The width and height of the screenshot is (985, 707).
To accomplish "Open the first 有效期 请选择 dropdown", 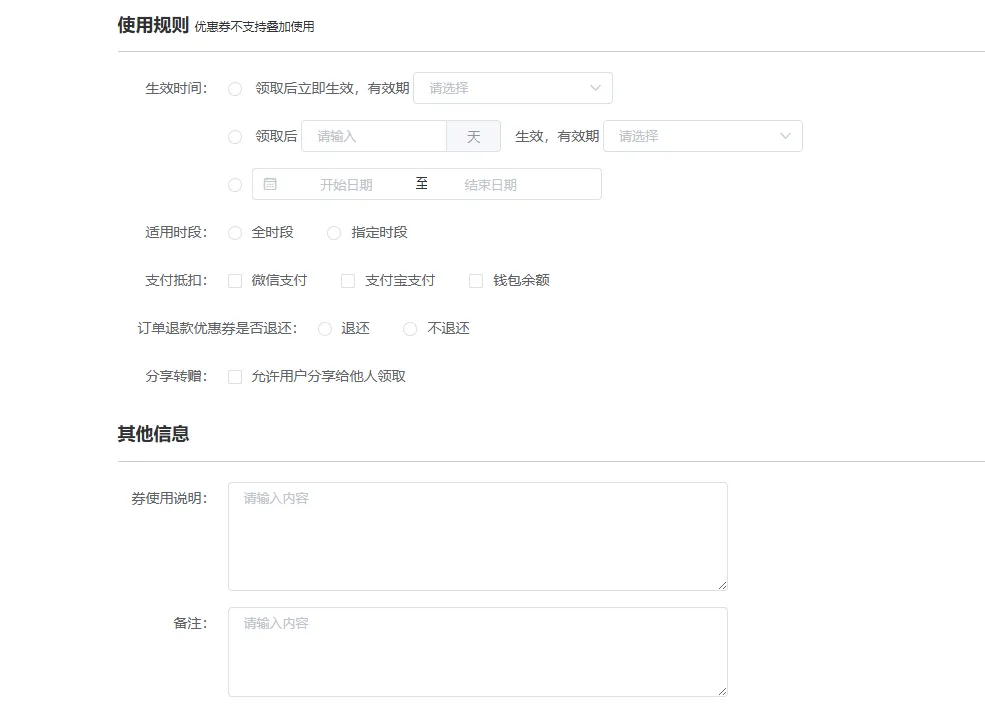I will (513, 88).
